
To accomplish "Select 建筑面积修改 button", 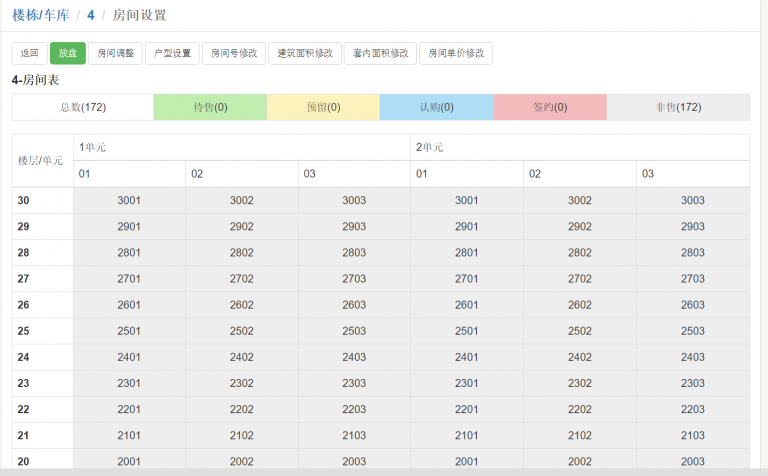I will tap(304, 54).
